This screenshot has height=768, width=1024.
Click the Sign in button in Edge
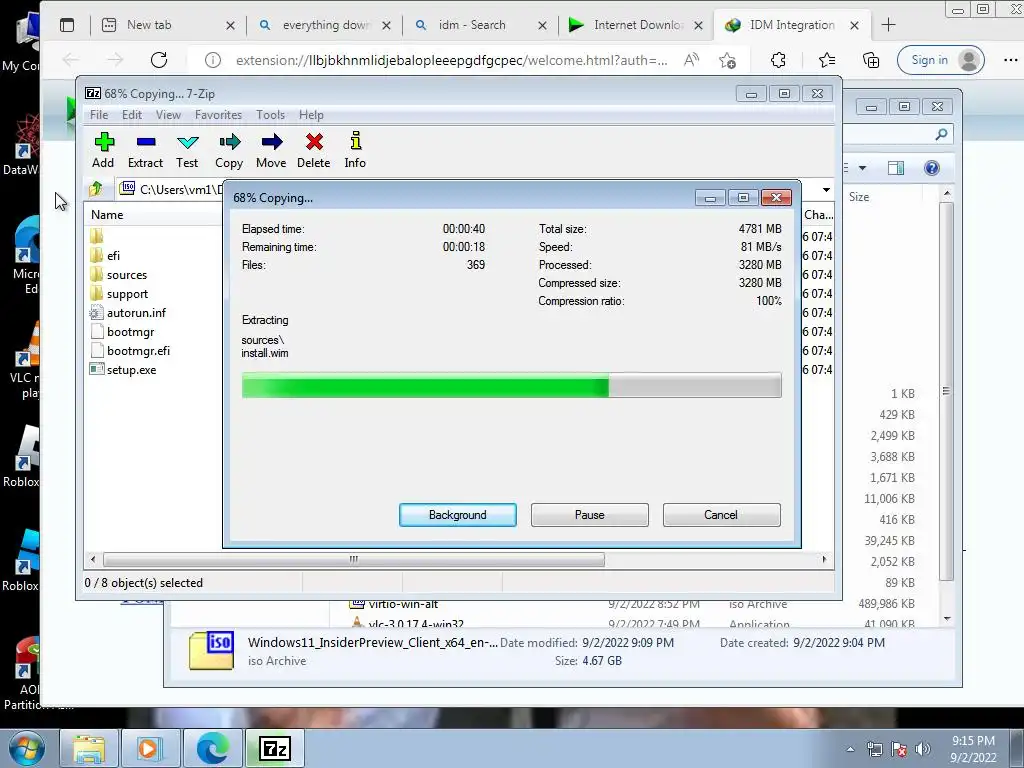tap(940, 60)
